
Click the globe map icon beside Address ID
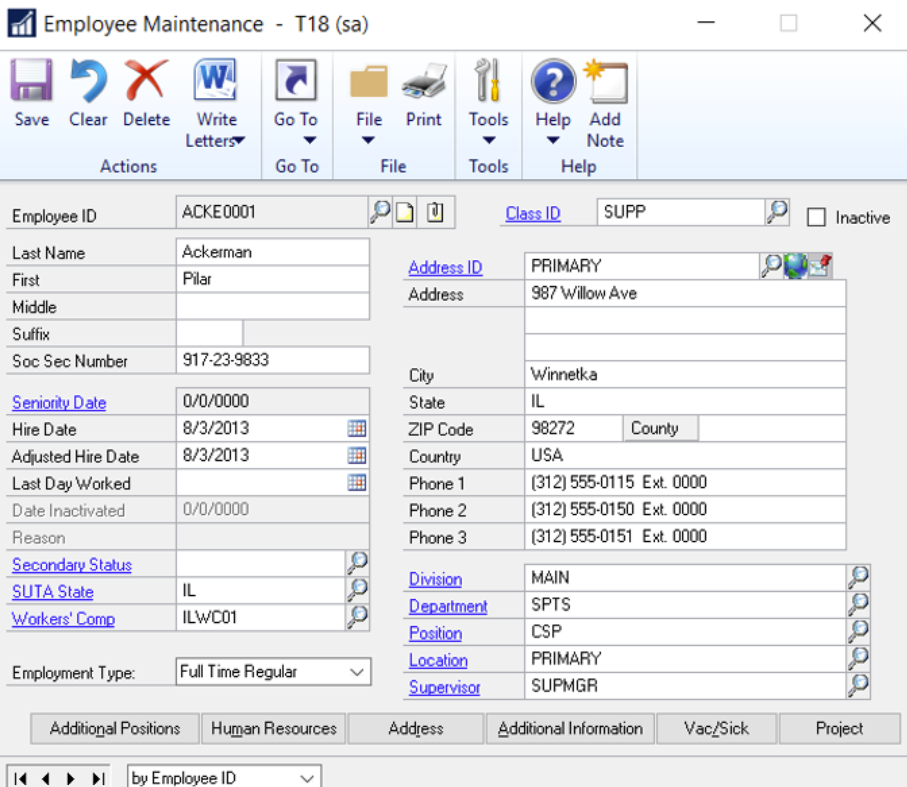(795, 266)
